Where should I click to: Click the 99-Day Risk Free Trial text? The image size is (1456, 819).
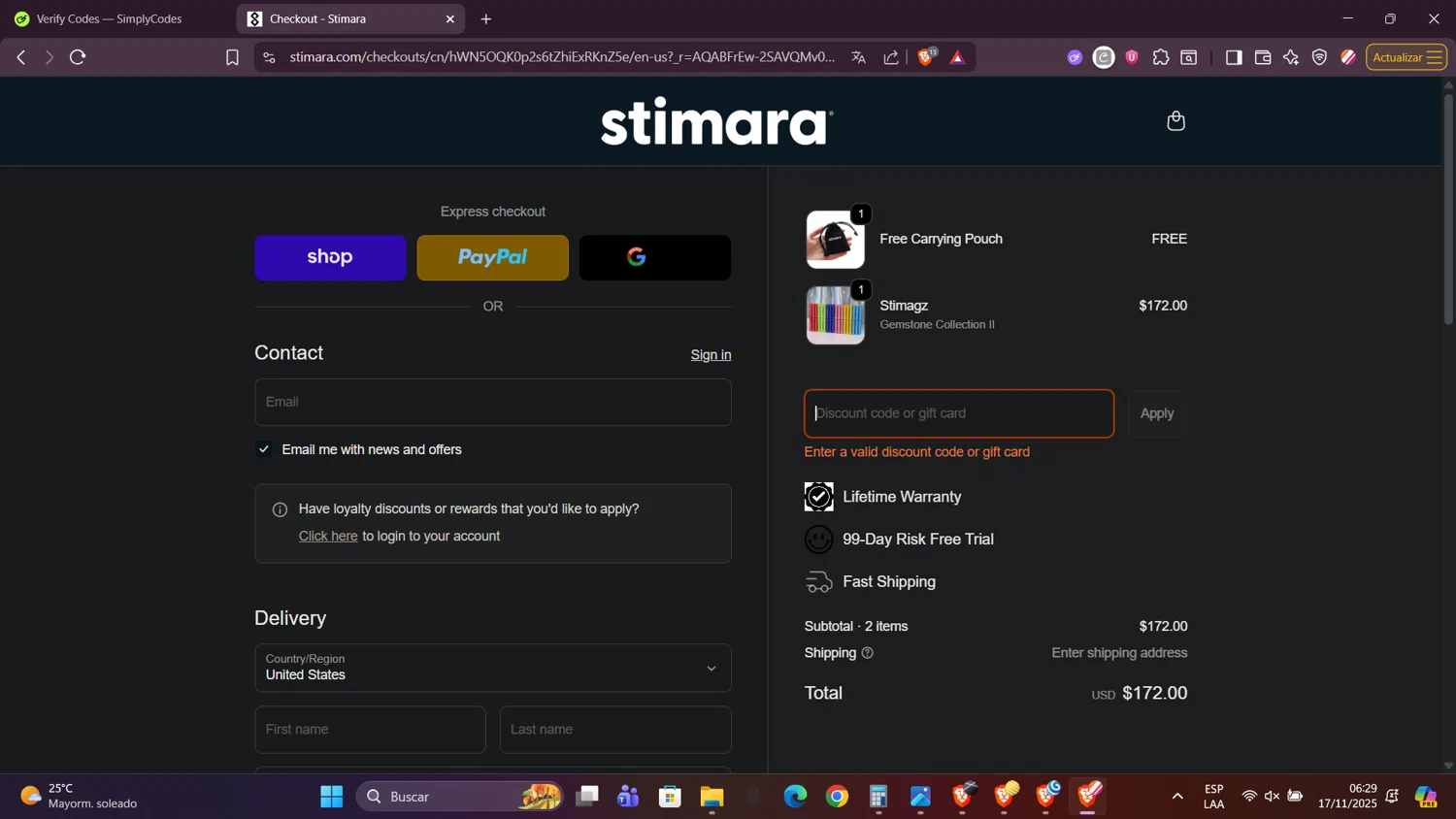coord(918,540)
